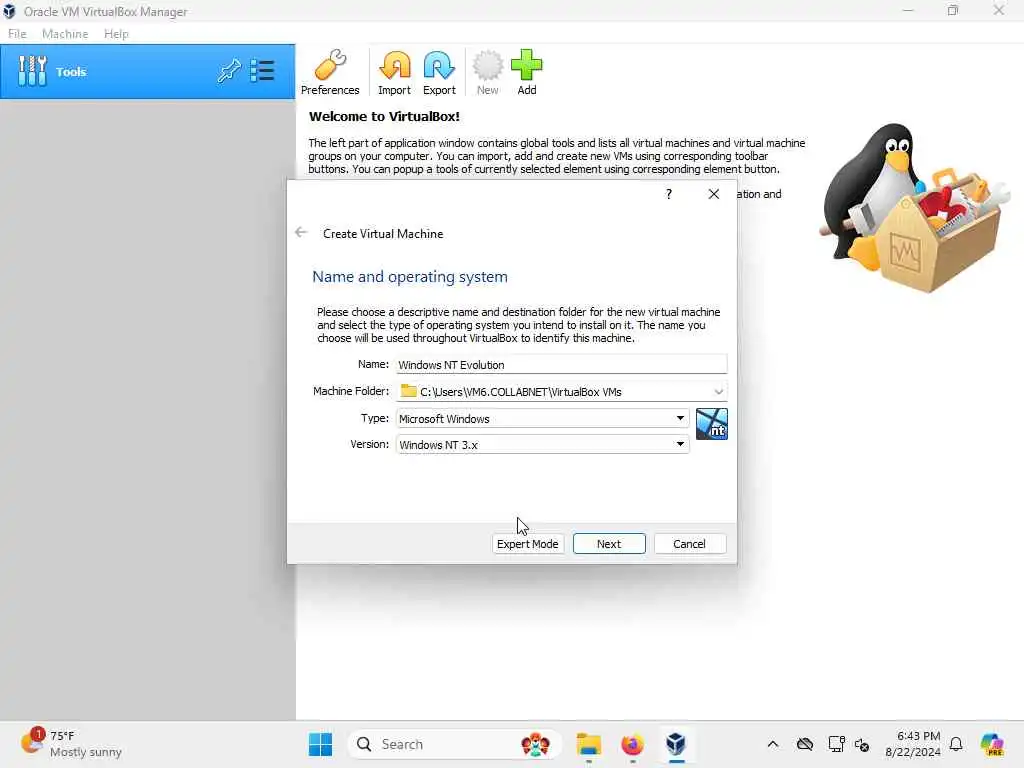The image size is (1024, 768).
Task: Select the Tools icon in sidebar
Action: point(32,71)
